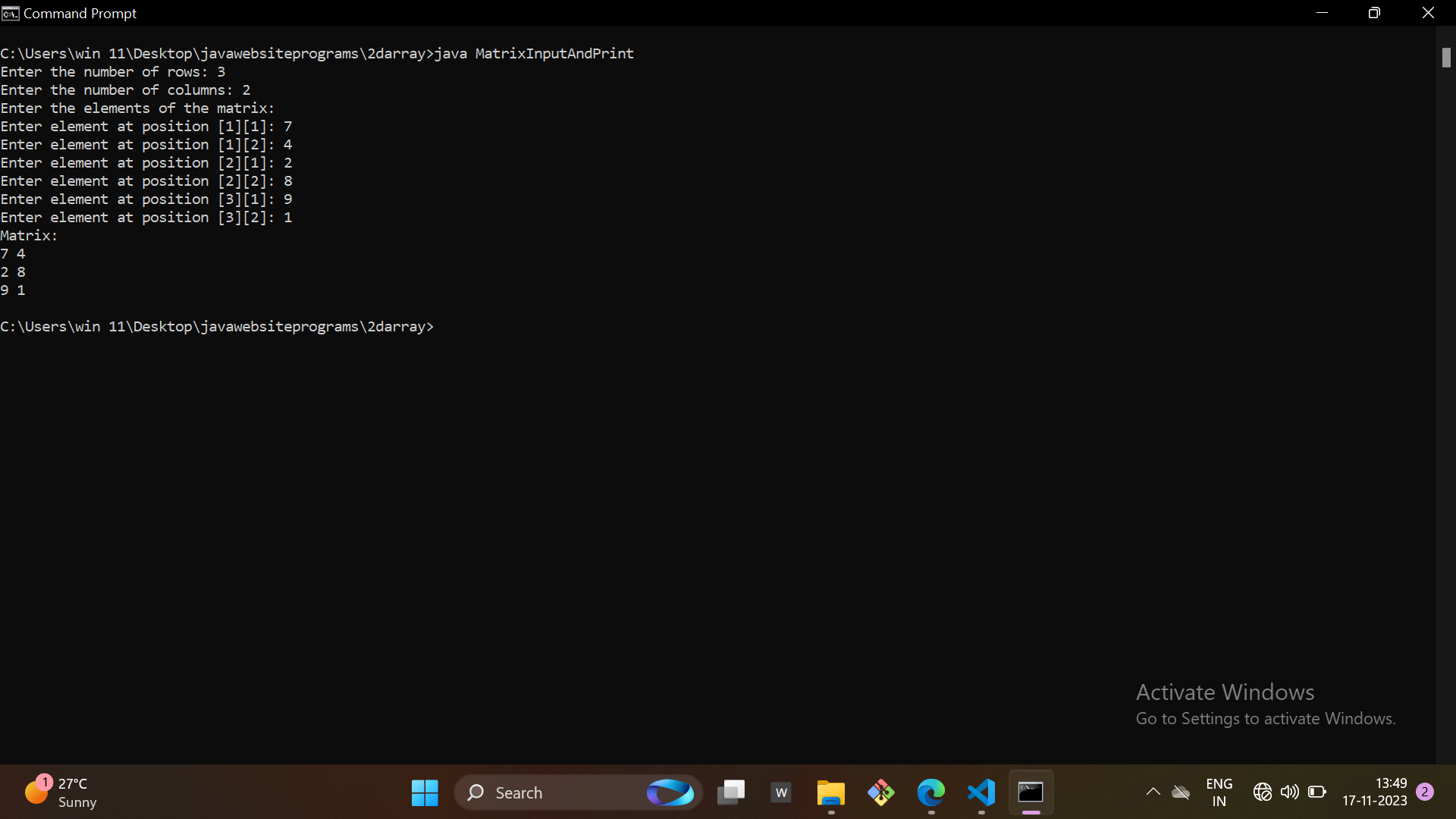Open the Windows Start menu

tap(425, 792)
